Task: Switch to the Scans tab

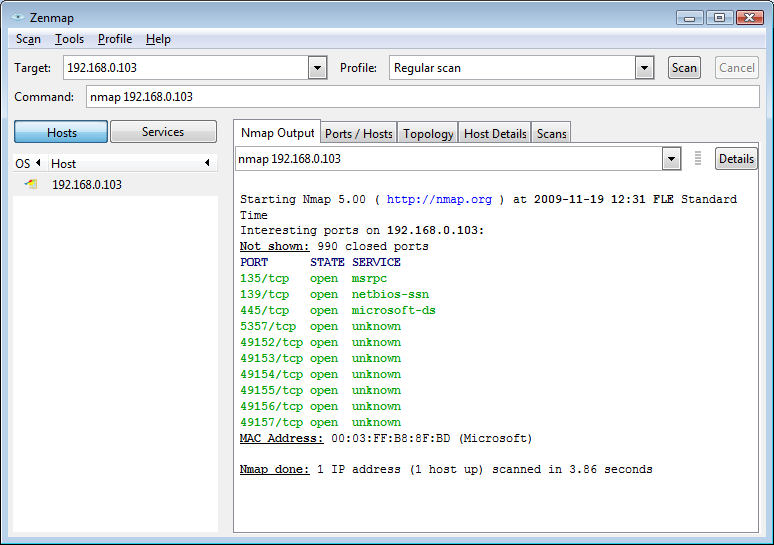Action: tap(551, 134)
